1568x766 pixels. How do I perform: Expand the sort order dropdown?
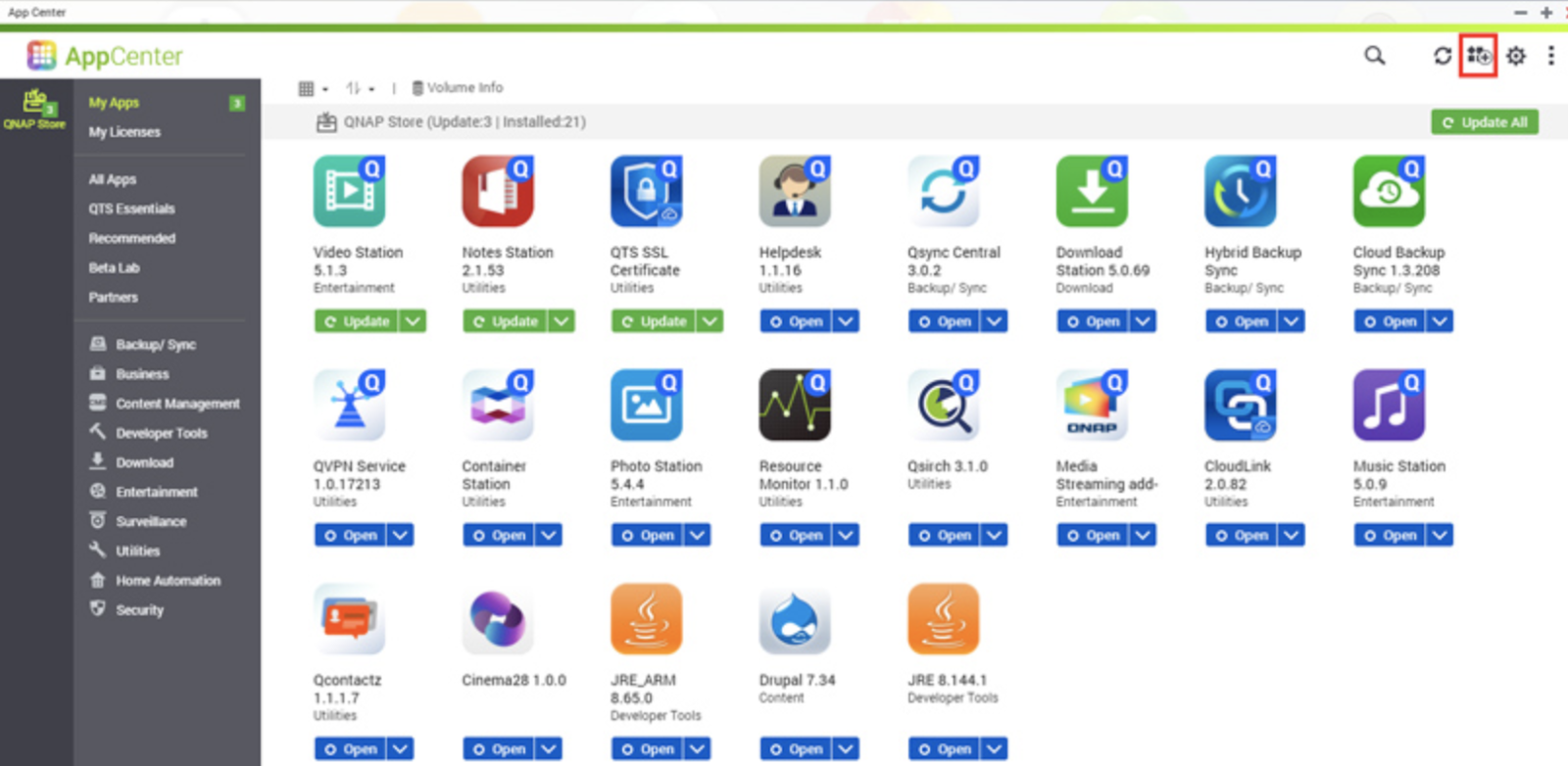[360, 88]
